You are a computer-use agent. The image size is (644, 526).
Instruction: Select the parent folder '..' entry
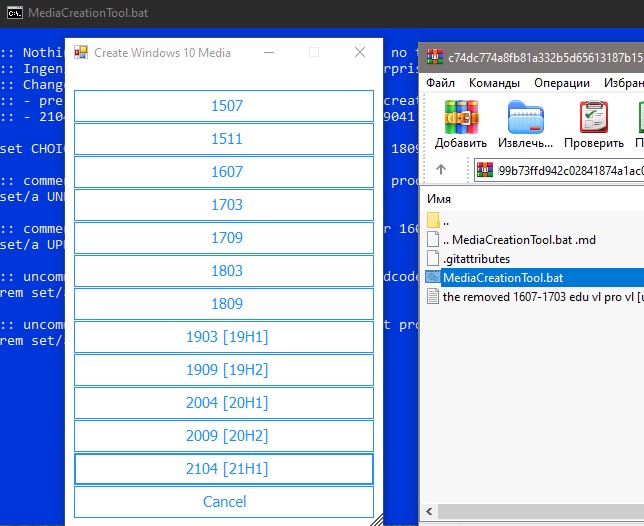[x=439, y=221]
